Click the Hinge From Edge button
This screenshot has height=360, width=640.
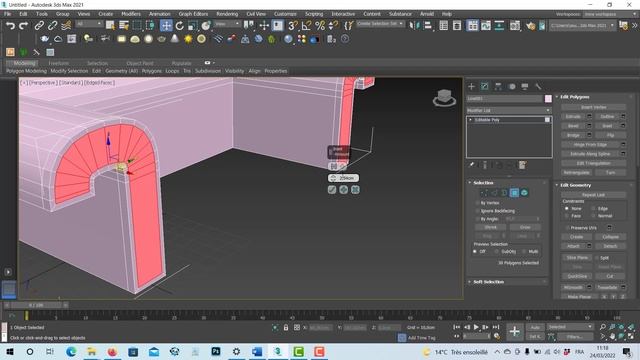[x=590, y=144]
